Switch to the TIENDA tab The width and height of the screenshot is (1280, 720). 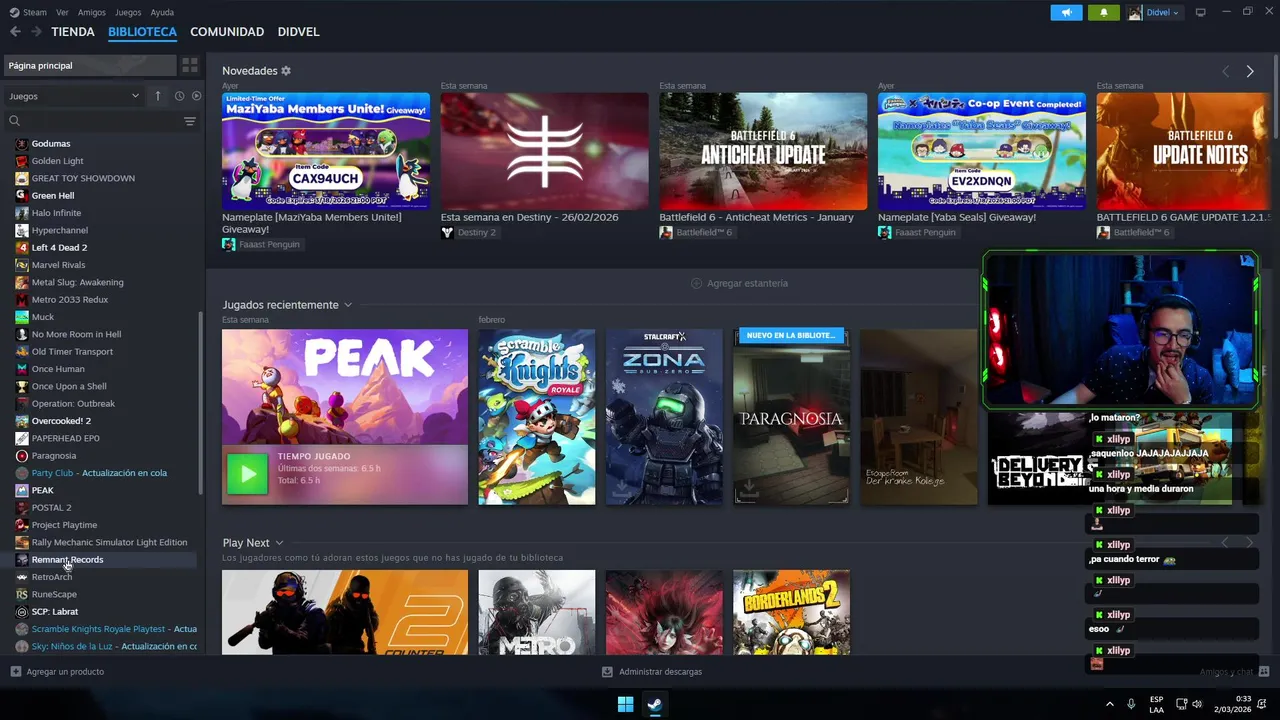(73, 32)
